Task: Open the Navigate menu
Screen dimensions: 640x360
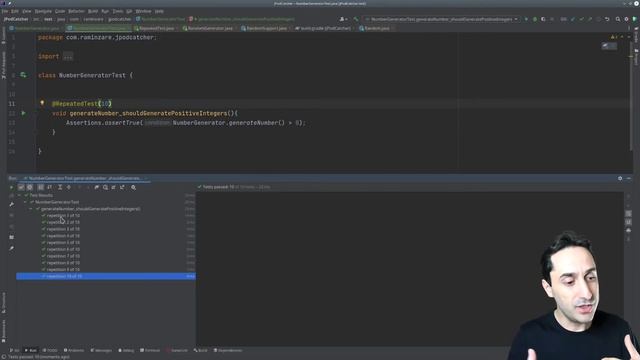Action: (43, 11)
